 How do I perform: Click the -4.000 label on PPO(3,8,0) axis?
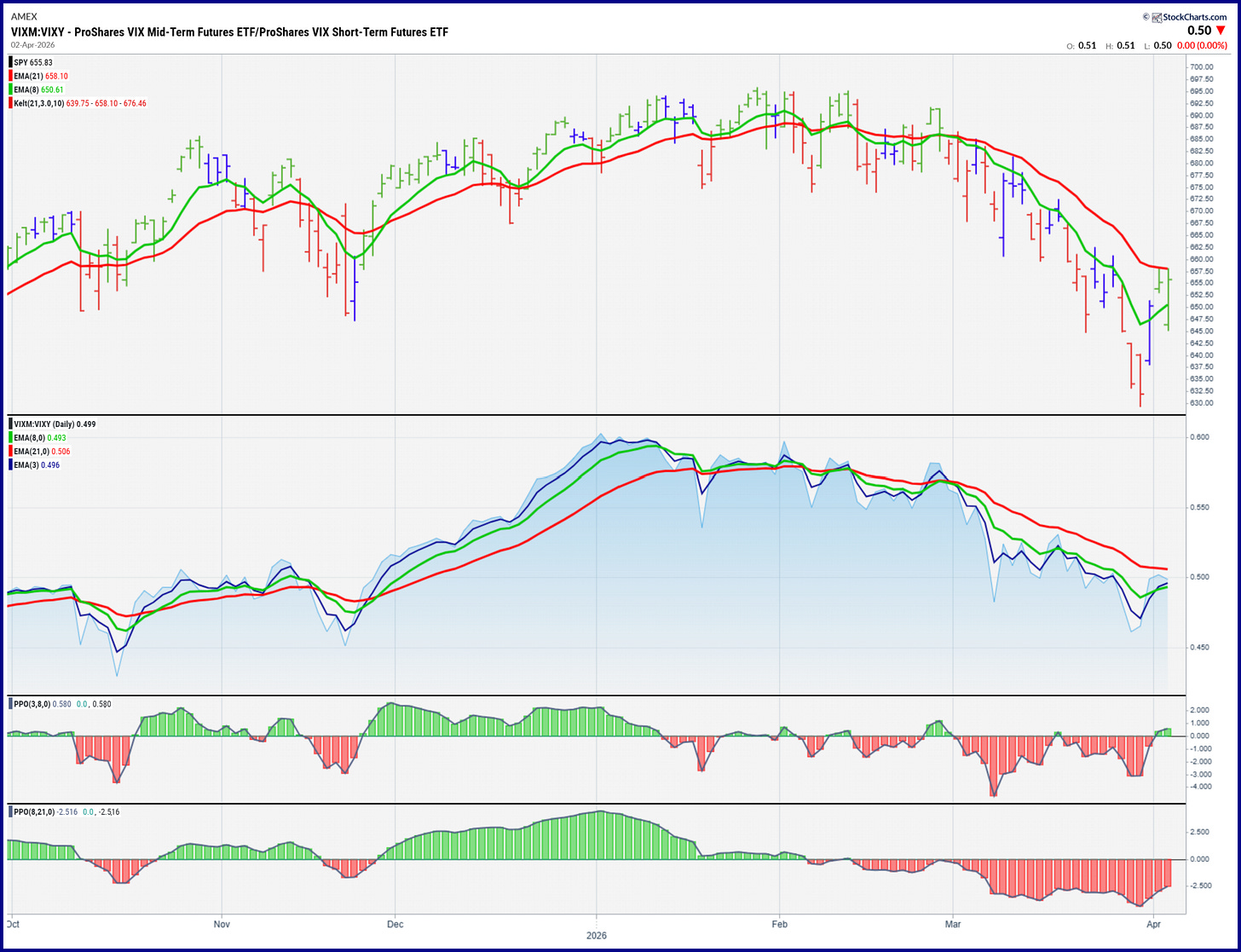coord(1199,787)
